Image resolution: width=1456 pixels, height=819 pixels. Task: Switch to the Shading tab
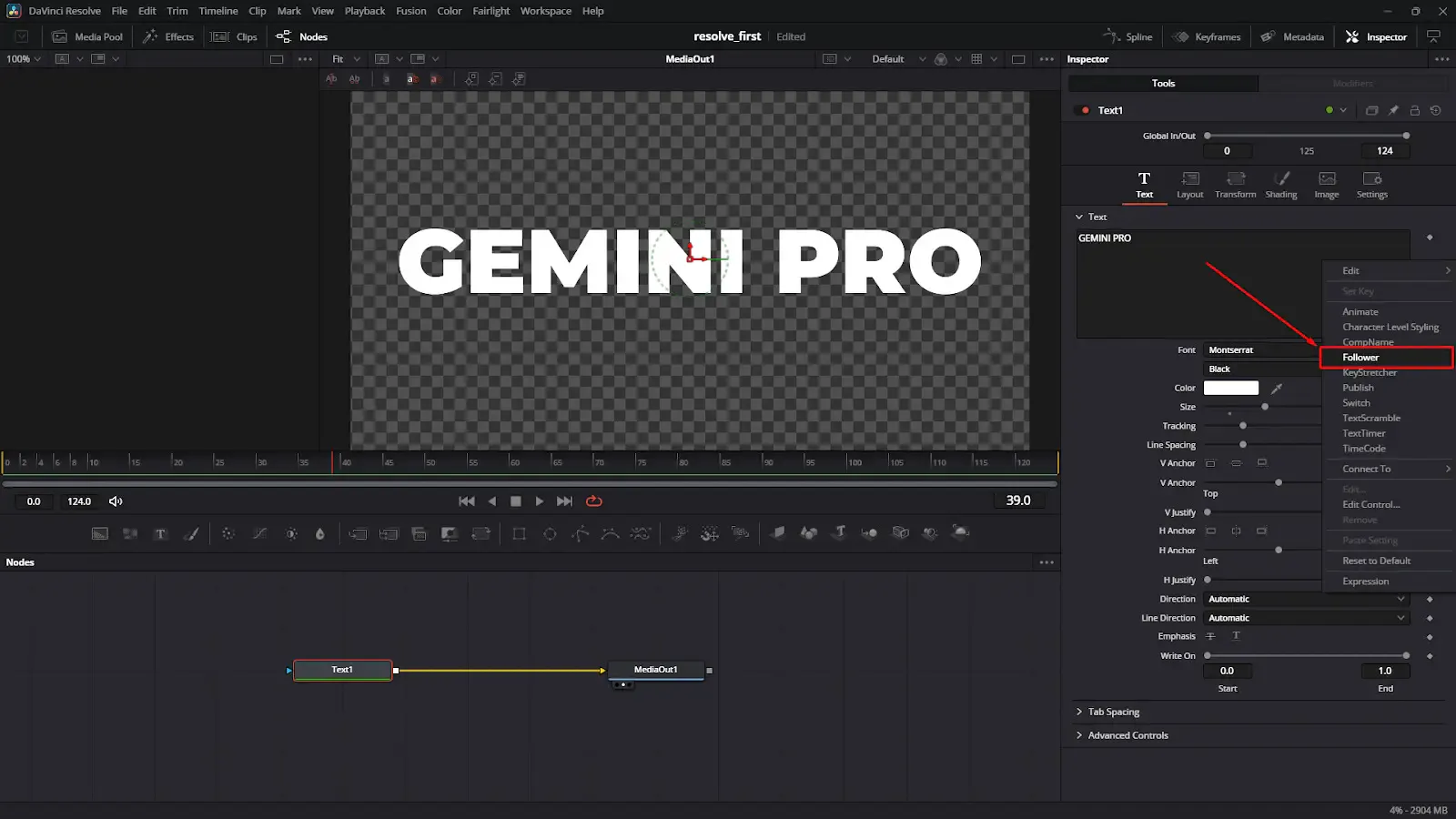[1281, 185]
